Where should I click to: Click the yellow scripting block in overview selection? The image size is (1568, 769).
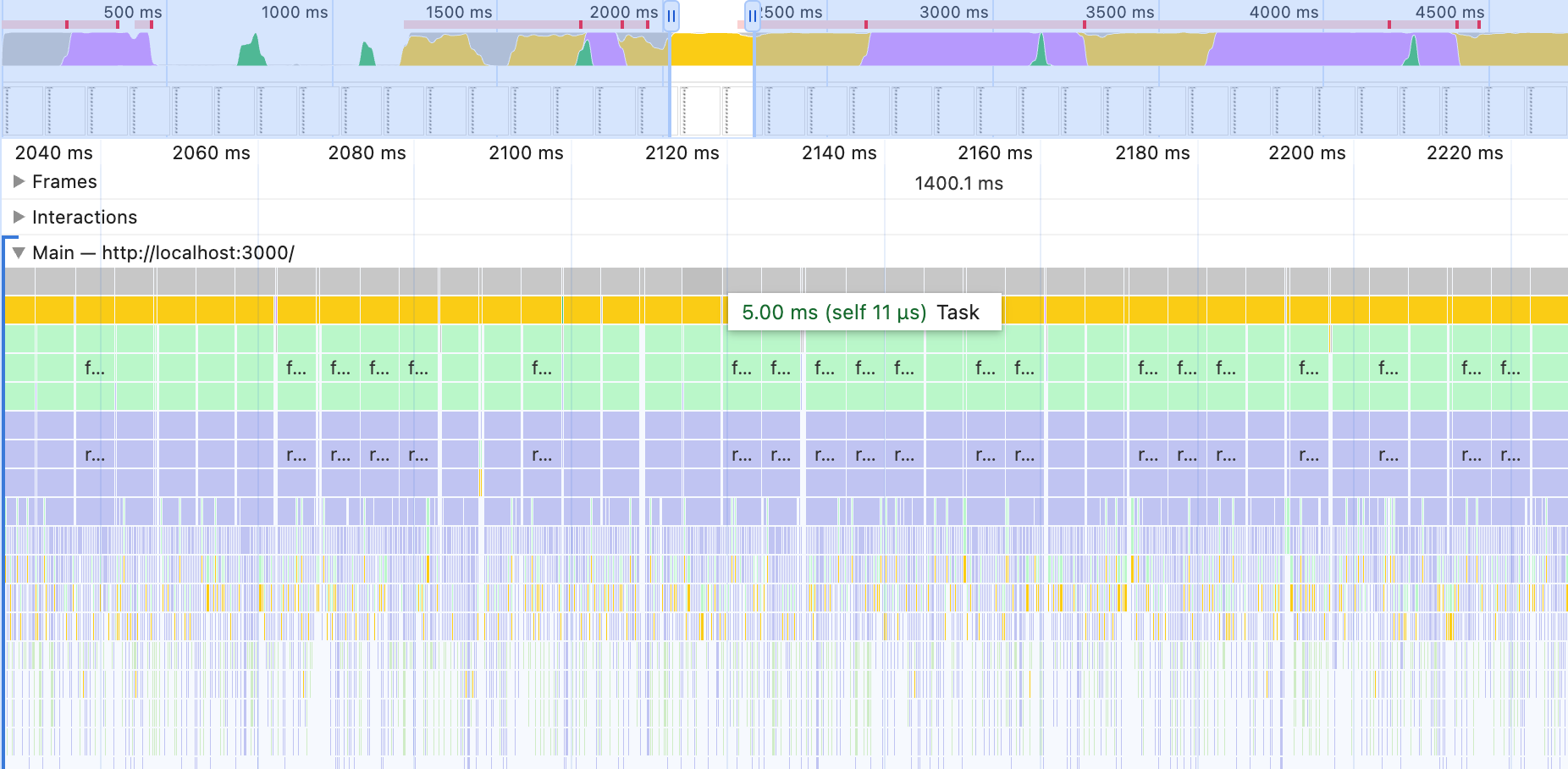(711, 49)
